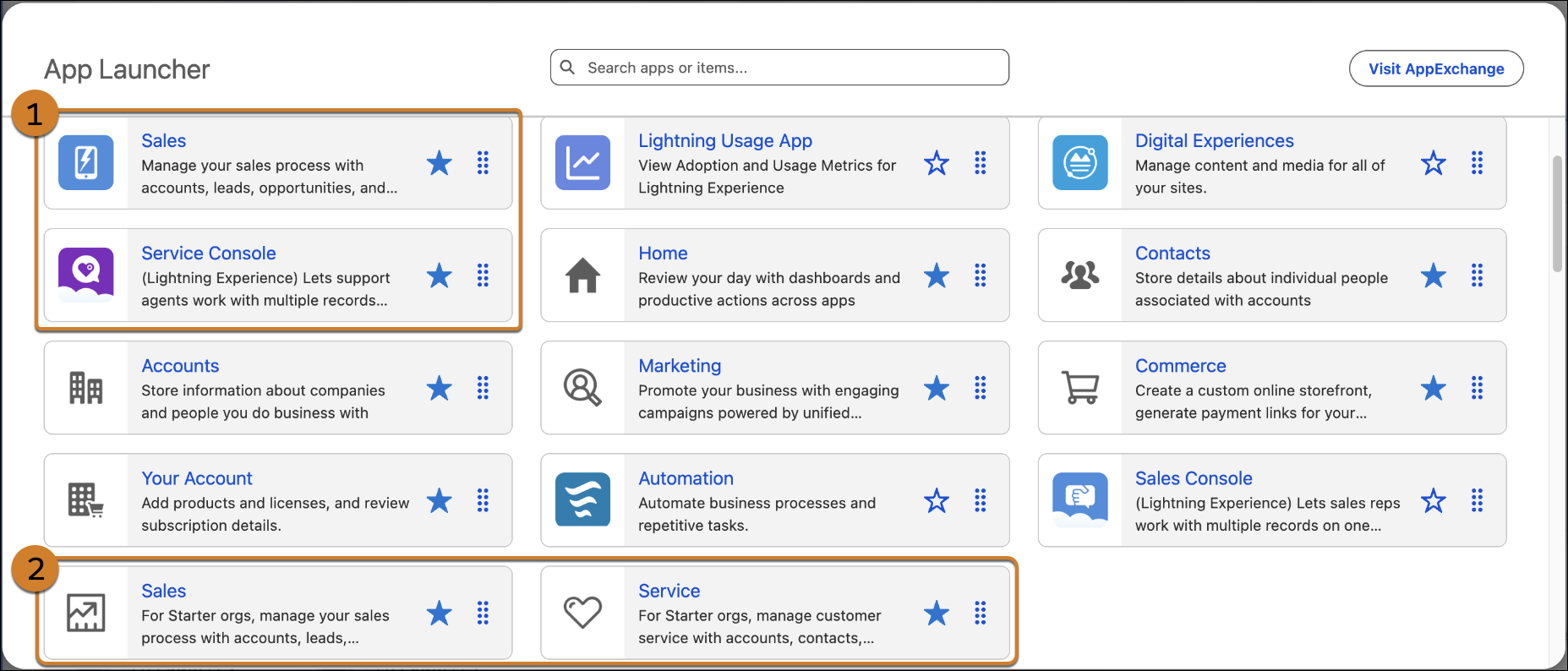Click the drag handle on Accounts tile
The width and height of the screenshot is (1568, 671).
click(483, 388)
